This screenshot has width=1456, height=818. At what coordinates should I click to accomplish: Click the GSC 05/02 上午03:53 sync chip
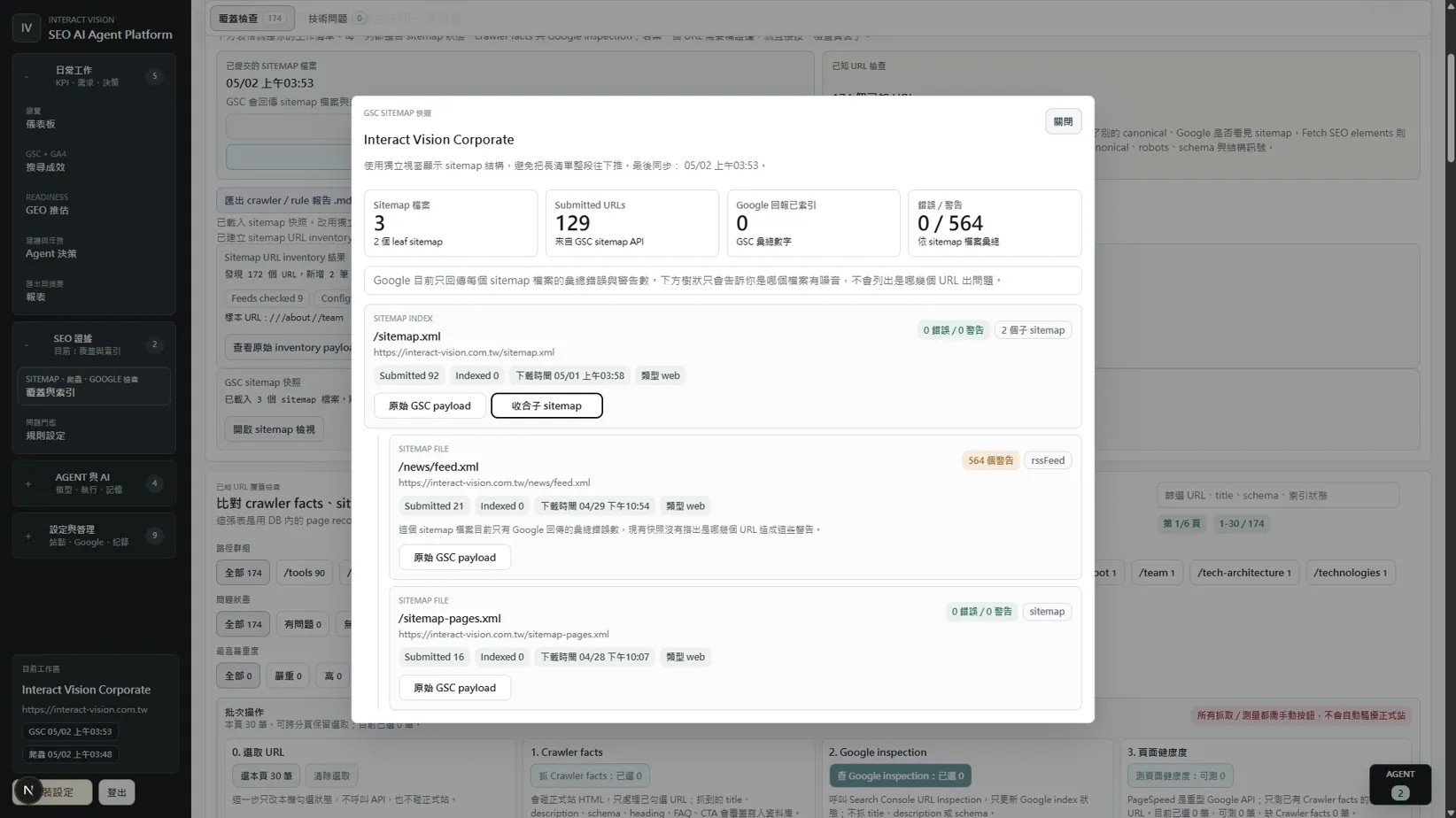click(x=70, y=731)
